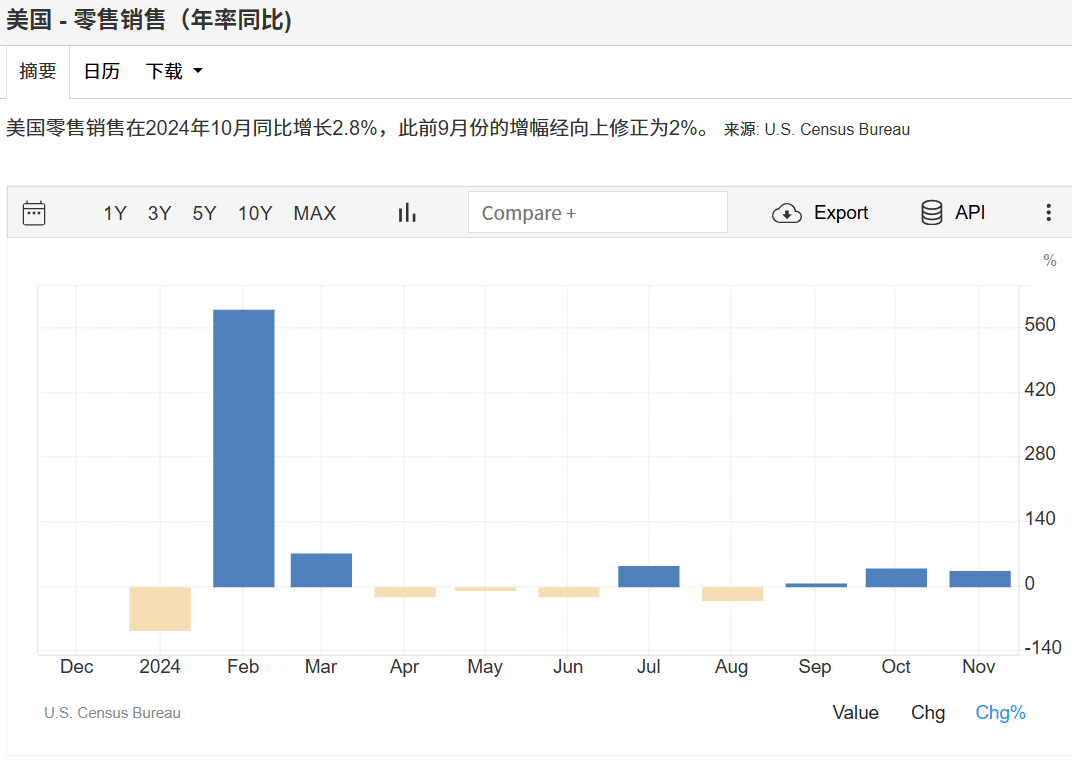Open the calendar date range picker icon
This screenshot has height=766, width=1072.
tap(34, 213)
